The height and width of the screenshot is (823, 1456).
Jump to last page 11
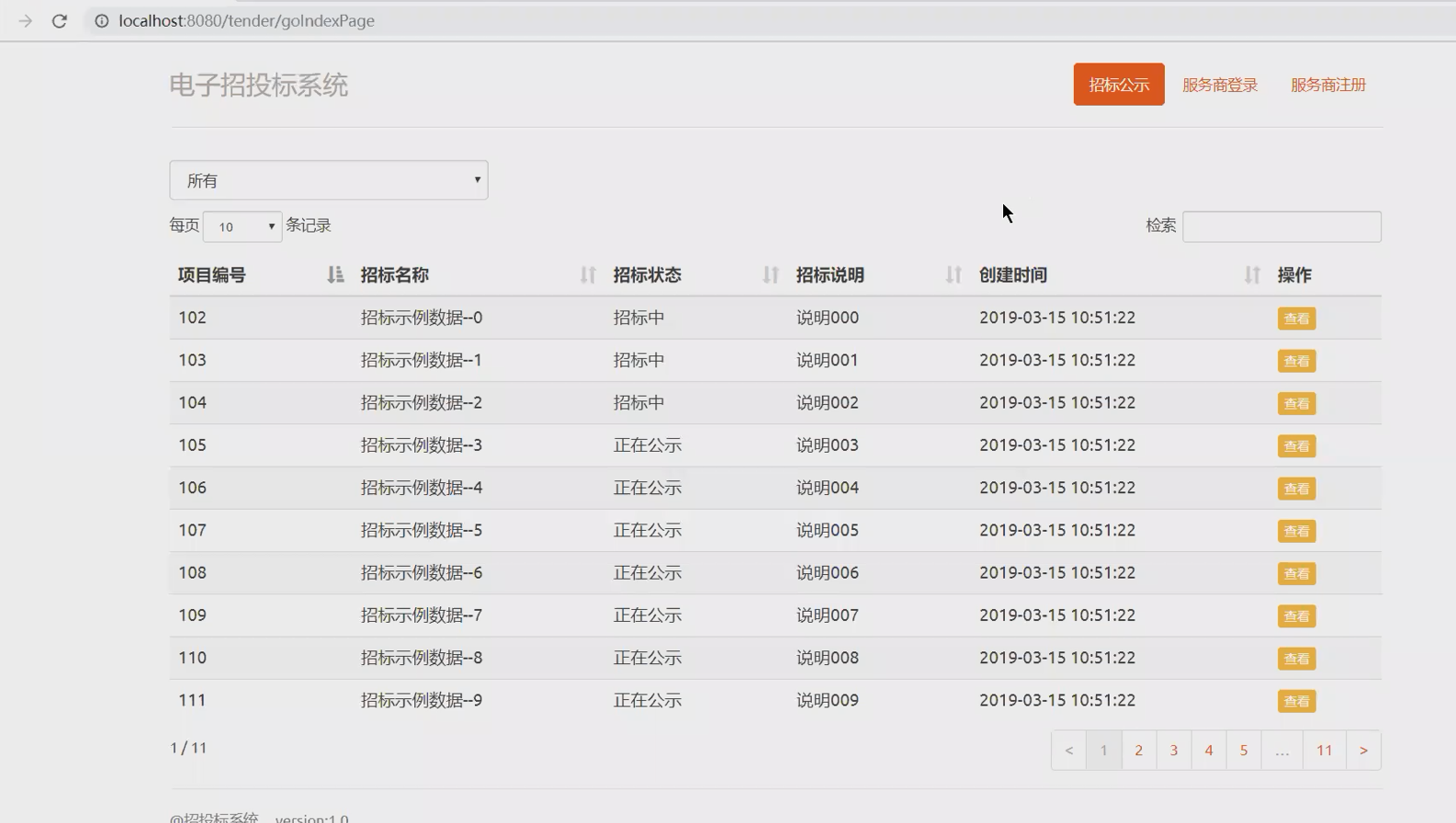point(1324,750)
